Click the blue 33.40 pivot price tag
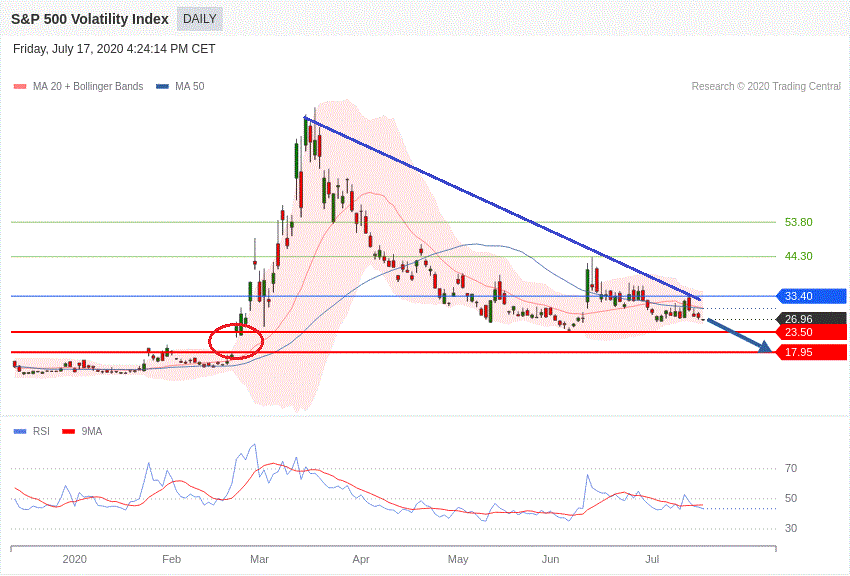The image size is (850, 576). [812, 296]
